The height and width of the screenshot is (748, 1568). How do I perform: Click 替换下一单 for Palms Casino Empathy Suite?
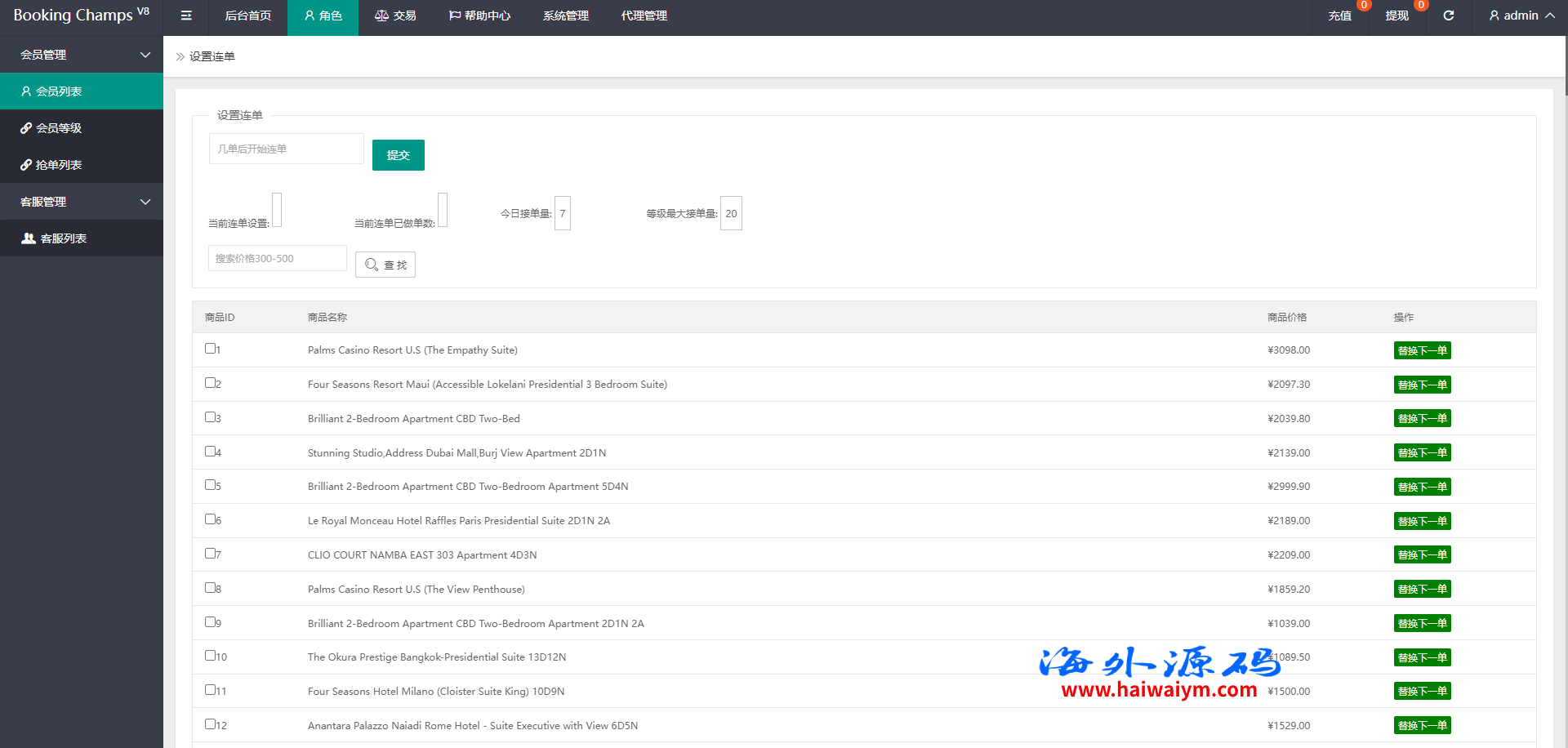point(1422,350)
